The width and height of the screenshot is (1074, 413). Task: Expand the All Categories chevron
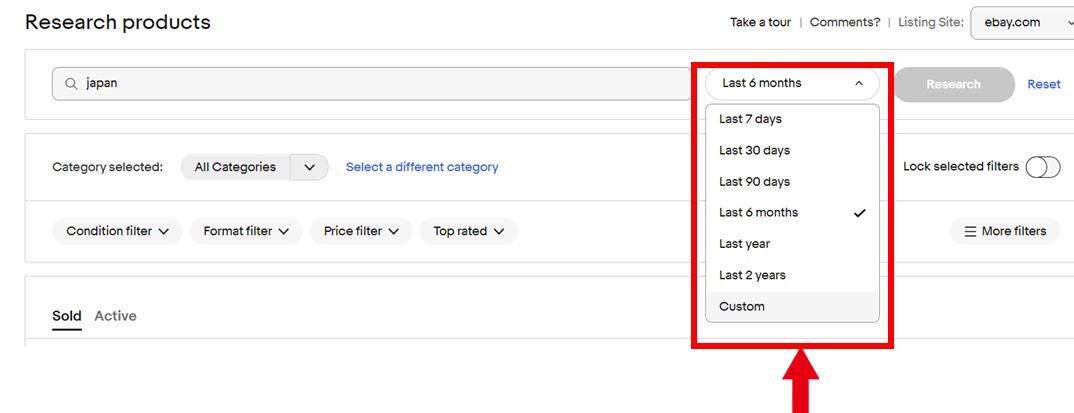click(309, 167)
